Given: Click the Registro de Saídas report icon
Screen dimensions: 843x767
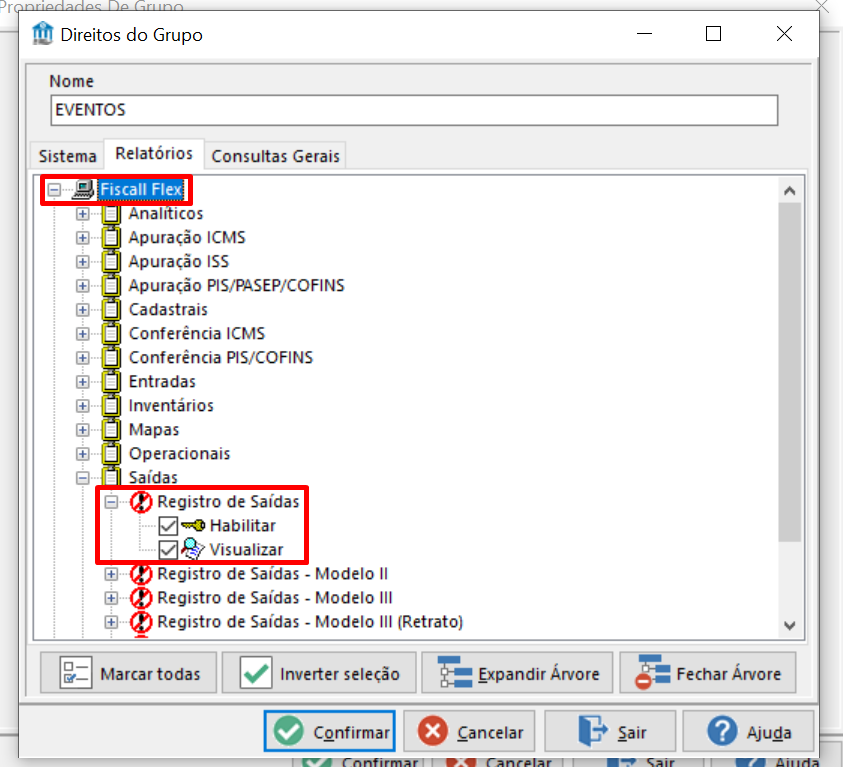Looking at the screenshot, I should (x=141, y=501).
